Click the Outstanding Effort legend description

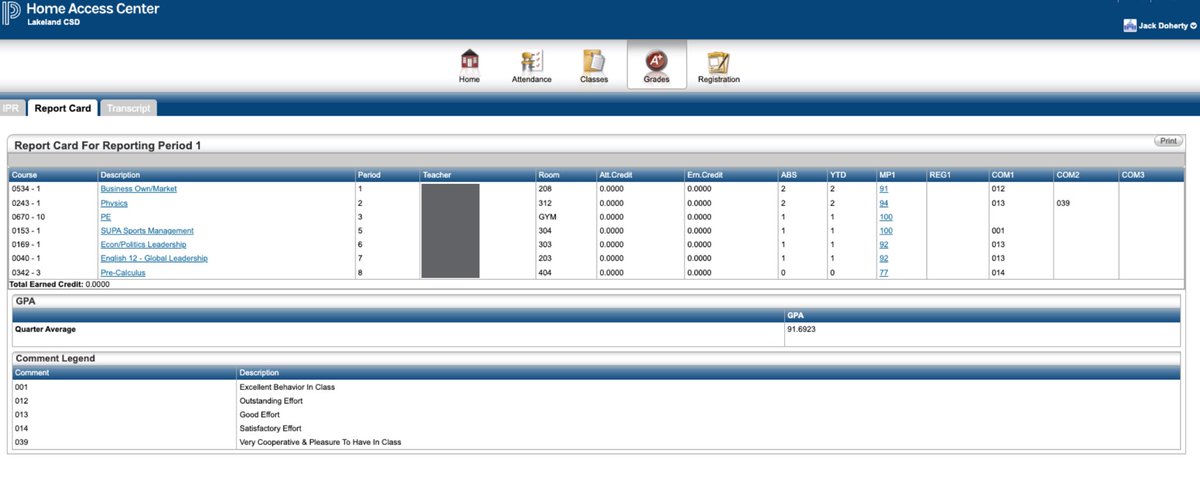271,400
